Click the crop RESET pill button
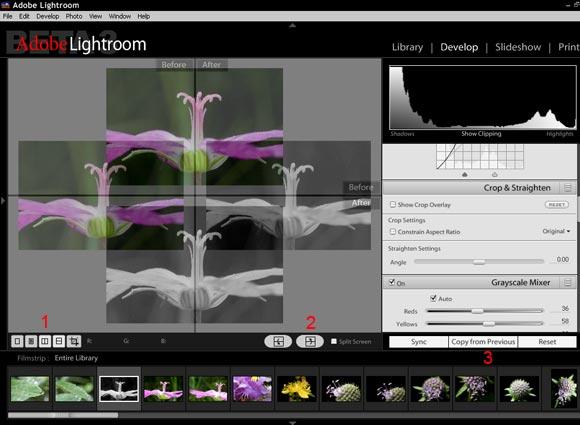 (556, 205)
